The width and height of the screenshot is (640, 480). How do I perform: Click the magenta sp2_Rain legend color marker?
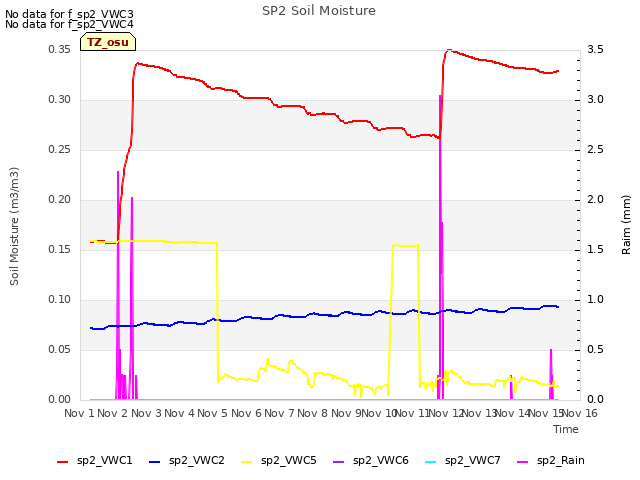point(522,462)
